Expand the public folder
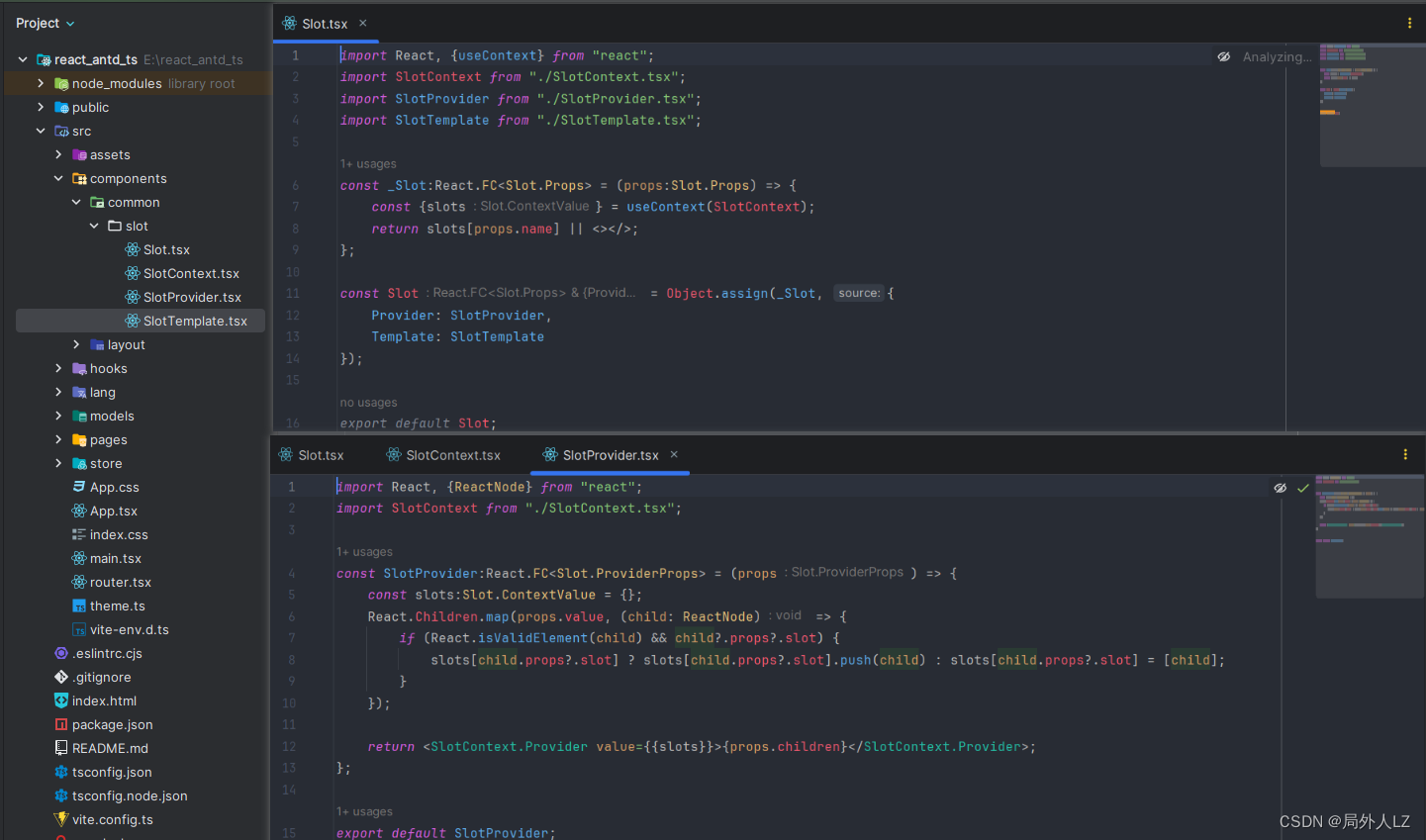Screen dimensions: 1426x840 click(x=41, y=107)
